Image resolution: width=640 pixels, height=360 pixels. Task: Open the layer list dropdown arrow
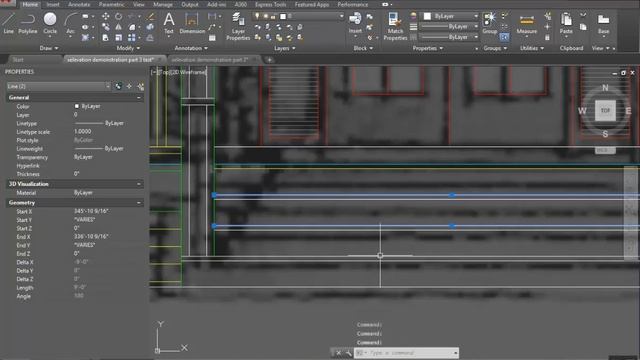[x=341, y=16]
